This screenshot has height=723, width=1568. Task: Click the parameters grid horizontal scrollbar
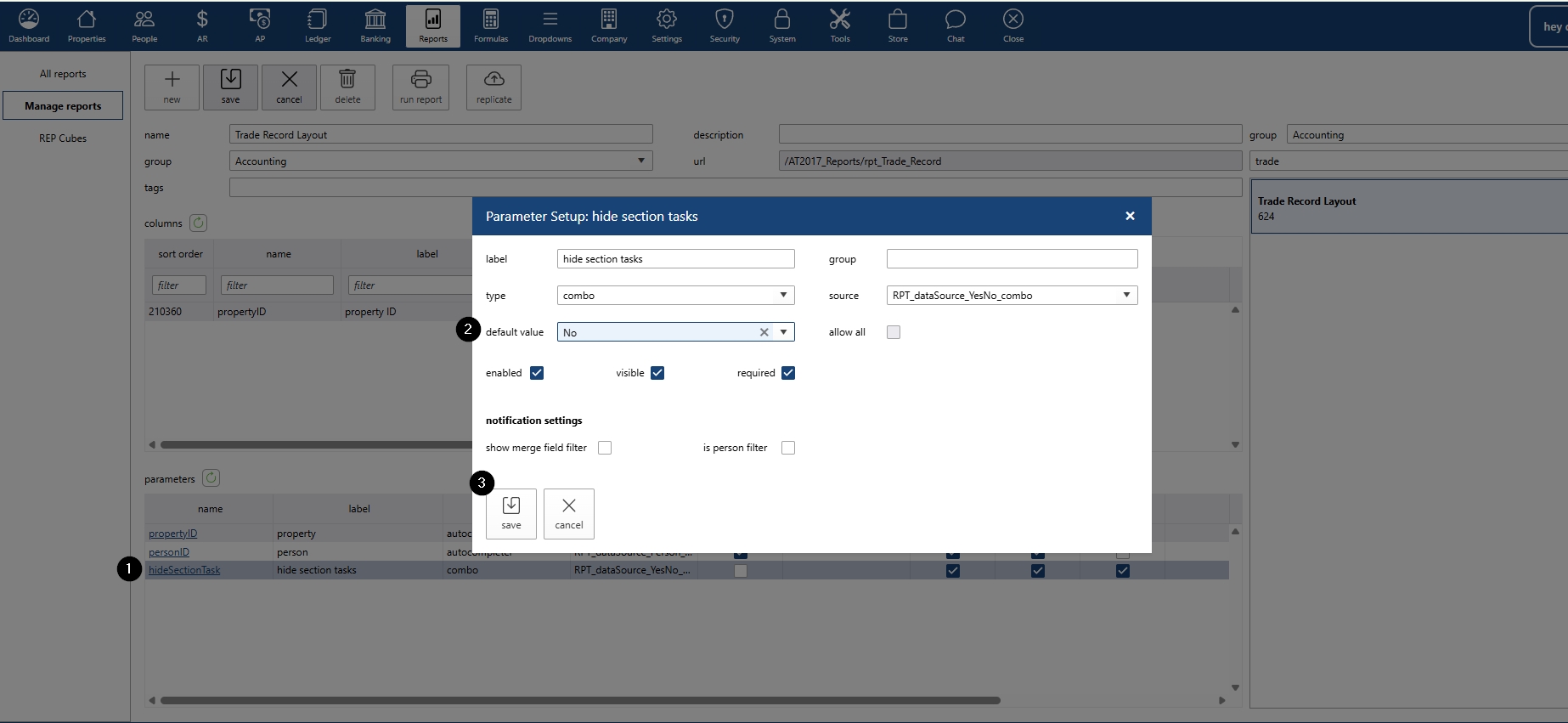tap(580, 701)
